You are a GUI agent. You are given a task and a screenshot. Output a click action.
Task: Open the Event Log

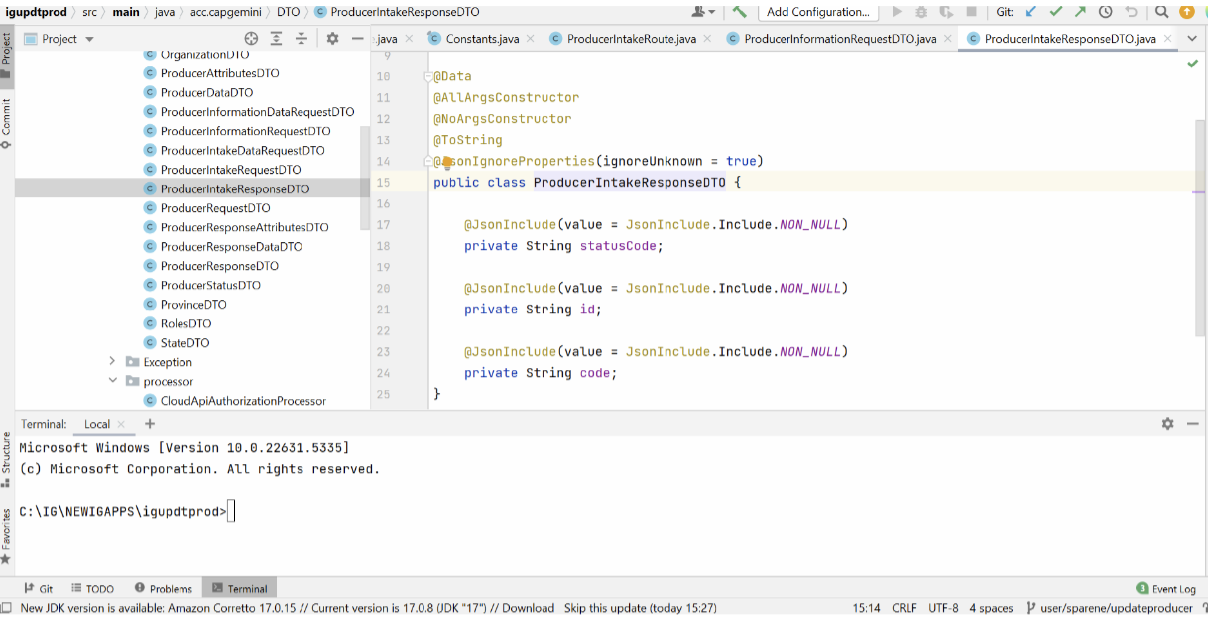coord(1166,589)
